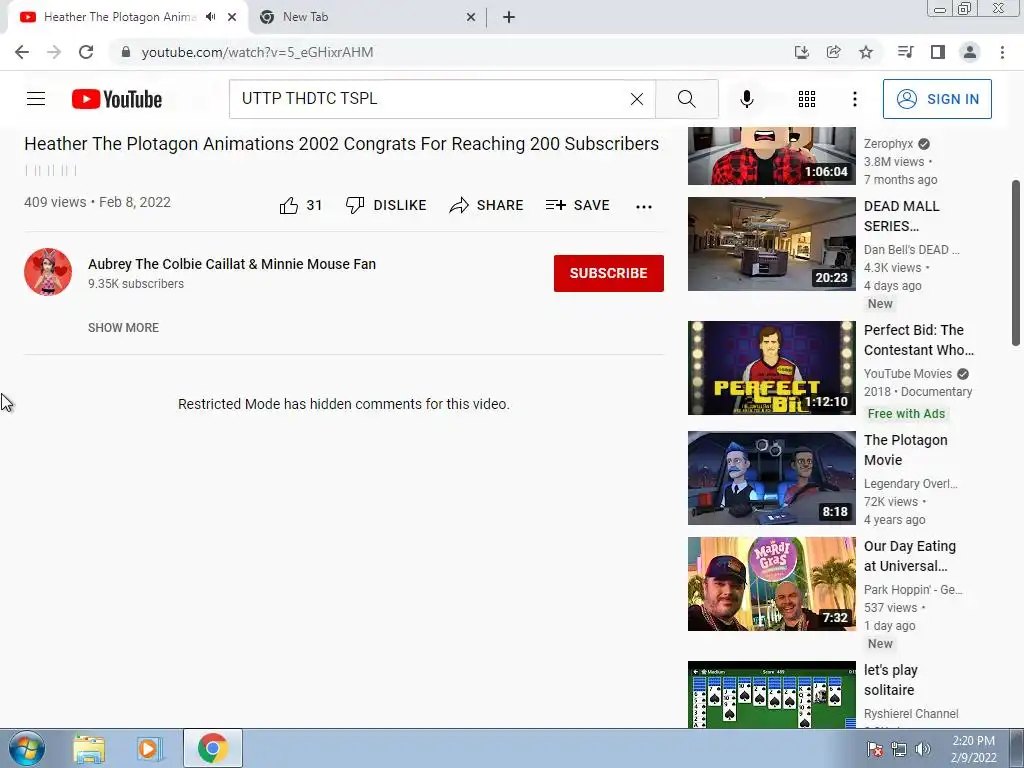Open a new browser tab with plus
The image size is (1024, 768).
point(509,18)
